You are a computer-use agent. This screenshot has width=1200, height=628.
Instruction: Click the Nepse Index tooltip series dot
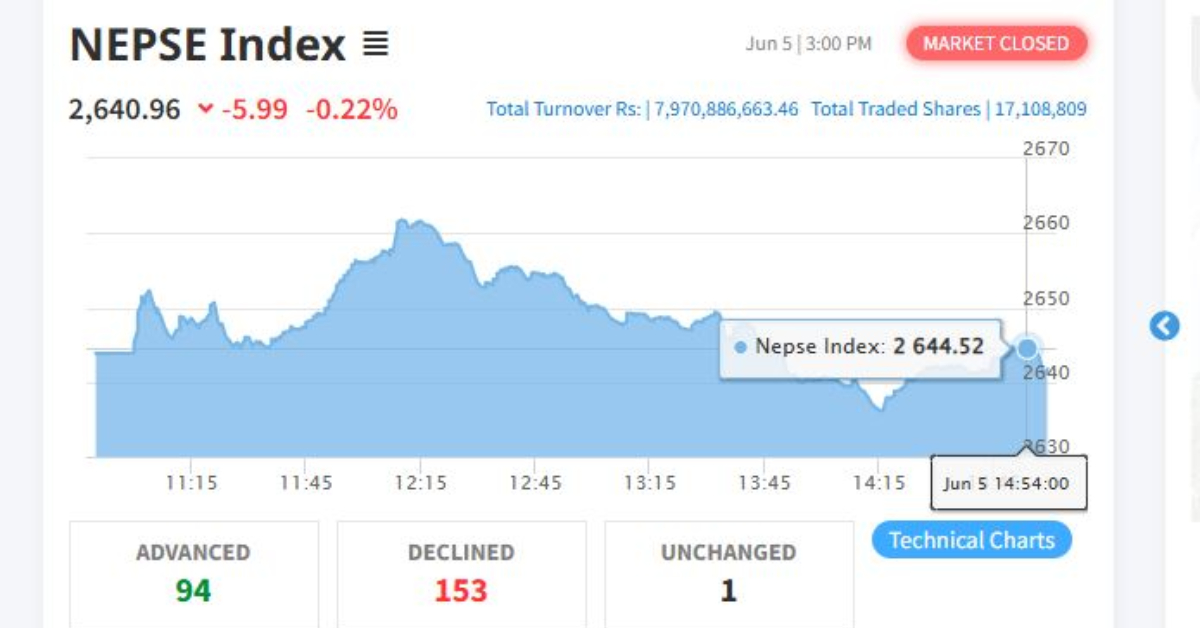tap(740, 348)
